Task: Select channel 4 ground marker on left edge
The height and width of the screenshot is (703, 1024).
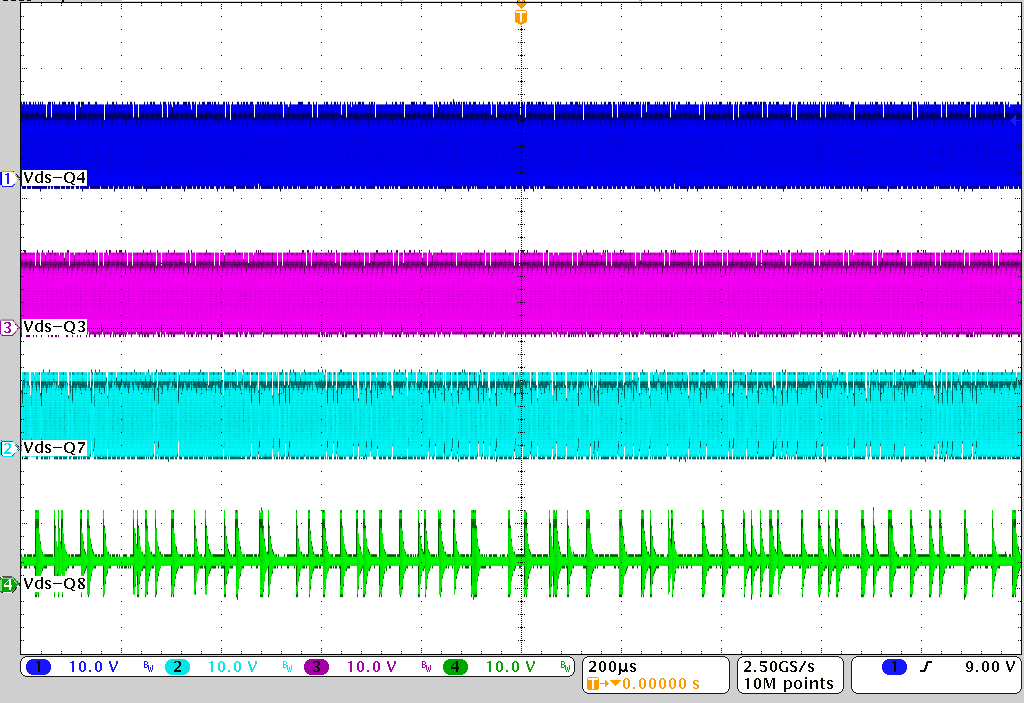Action: [x=8, y=584]
